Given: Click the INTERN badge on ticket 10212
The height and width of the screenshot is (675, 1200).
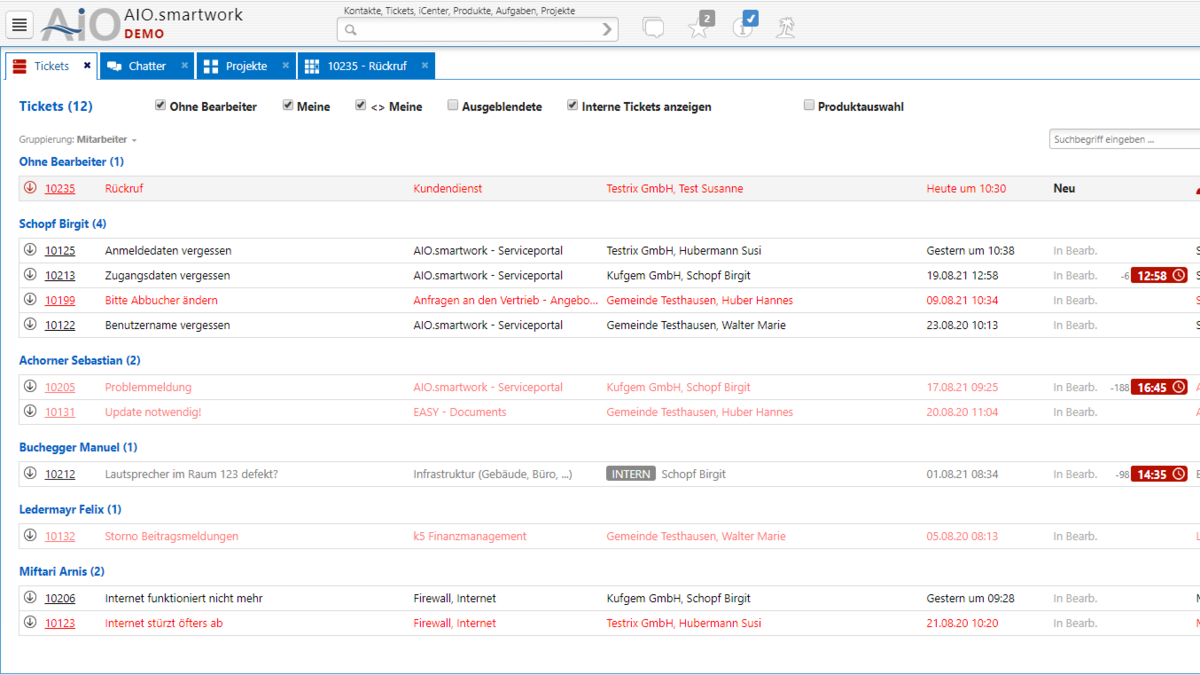Looking at the screenshot, I should [x=630, y=474].
